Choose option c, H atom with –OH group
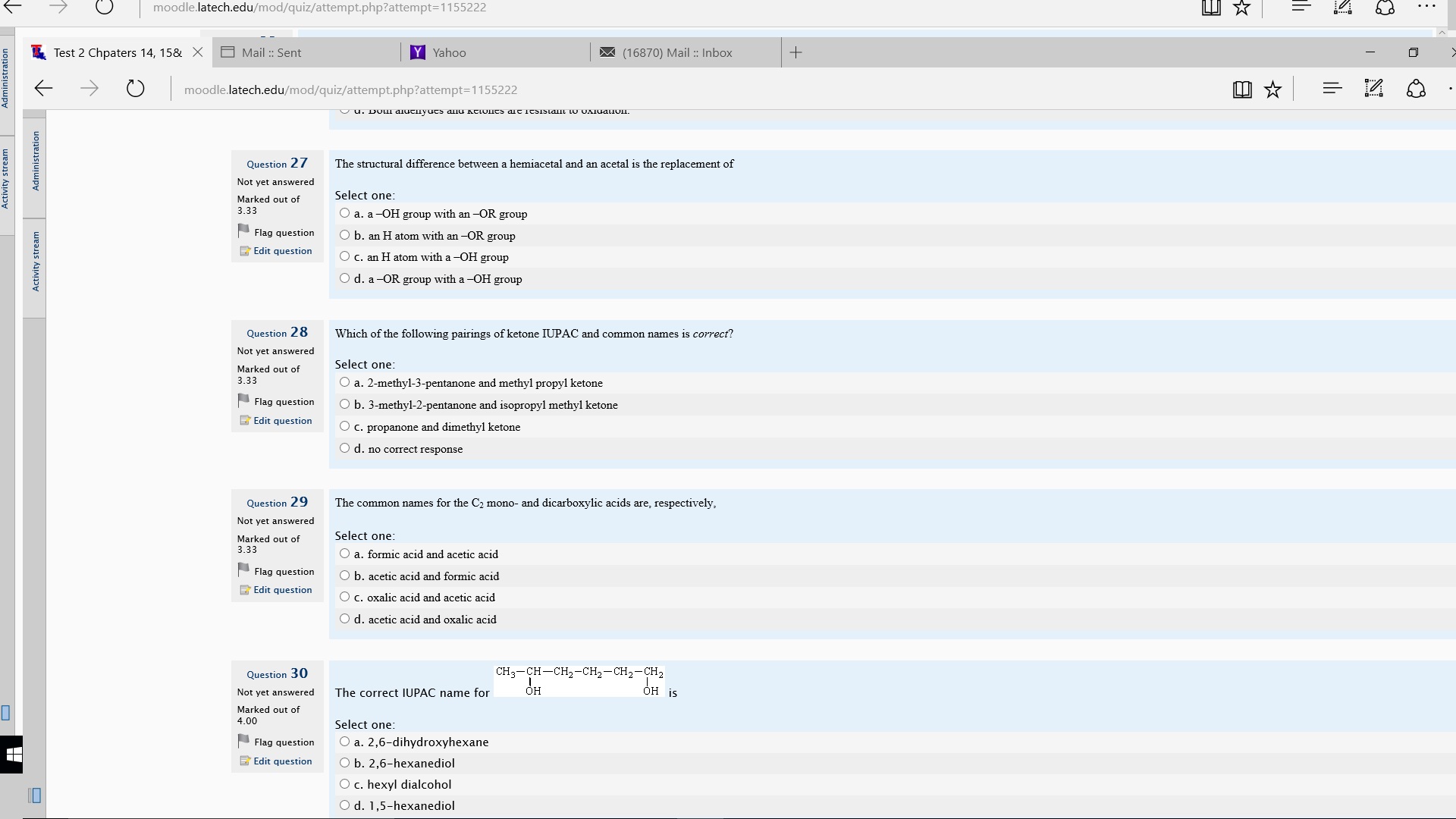 point(344,256)
